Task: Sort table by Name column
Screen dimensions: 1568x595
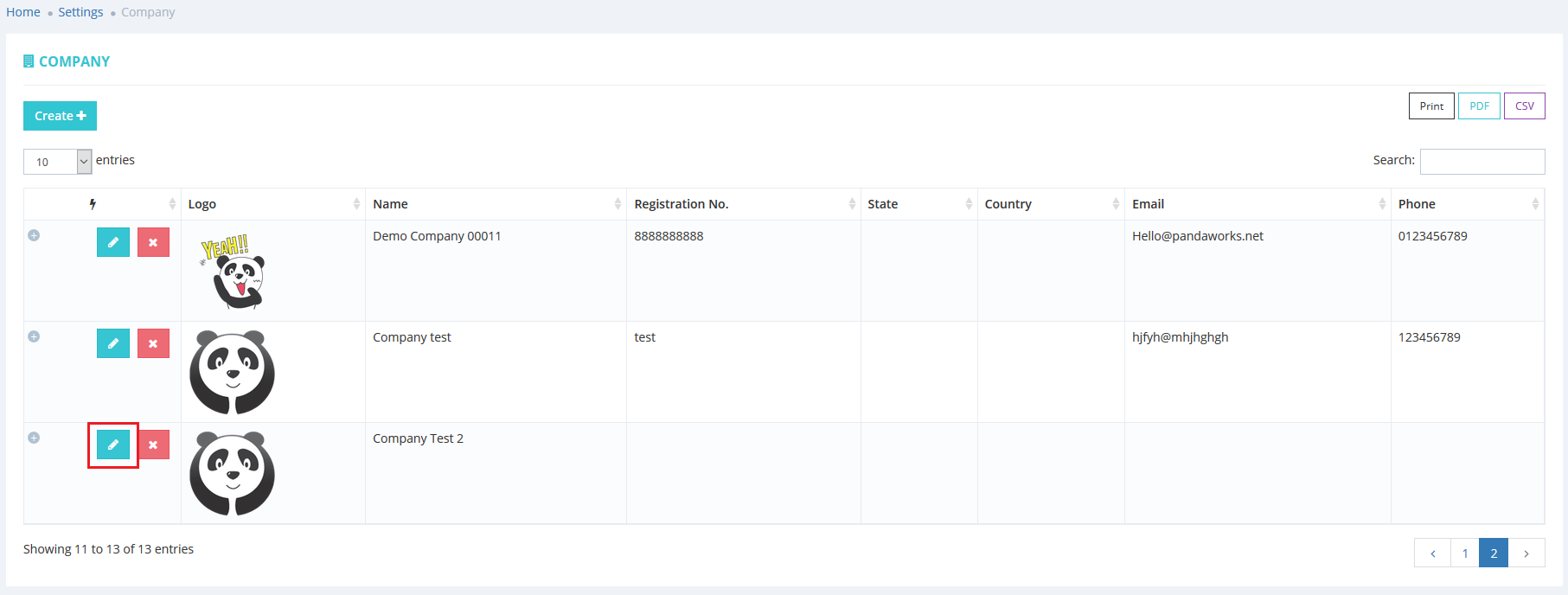Action: point(496,204)
